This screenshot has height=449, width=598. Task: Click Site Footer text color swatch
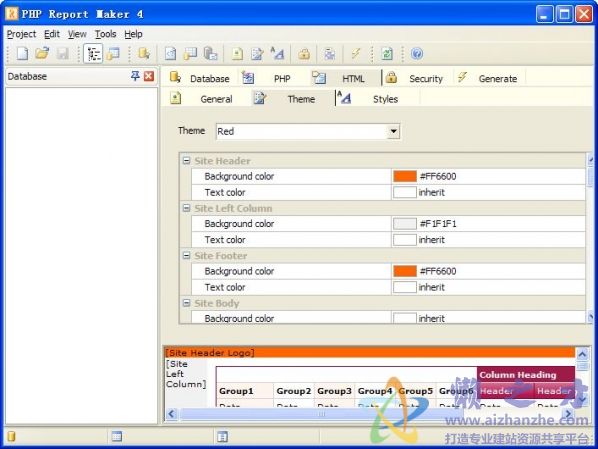(405, 287)
